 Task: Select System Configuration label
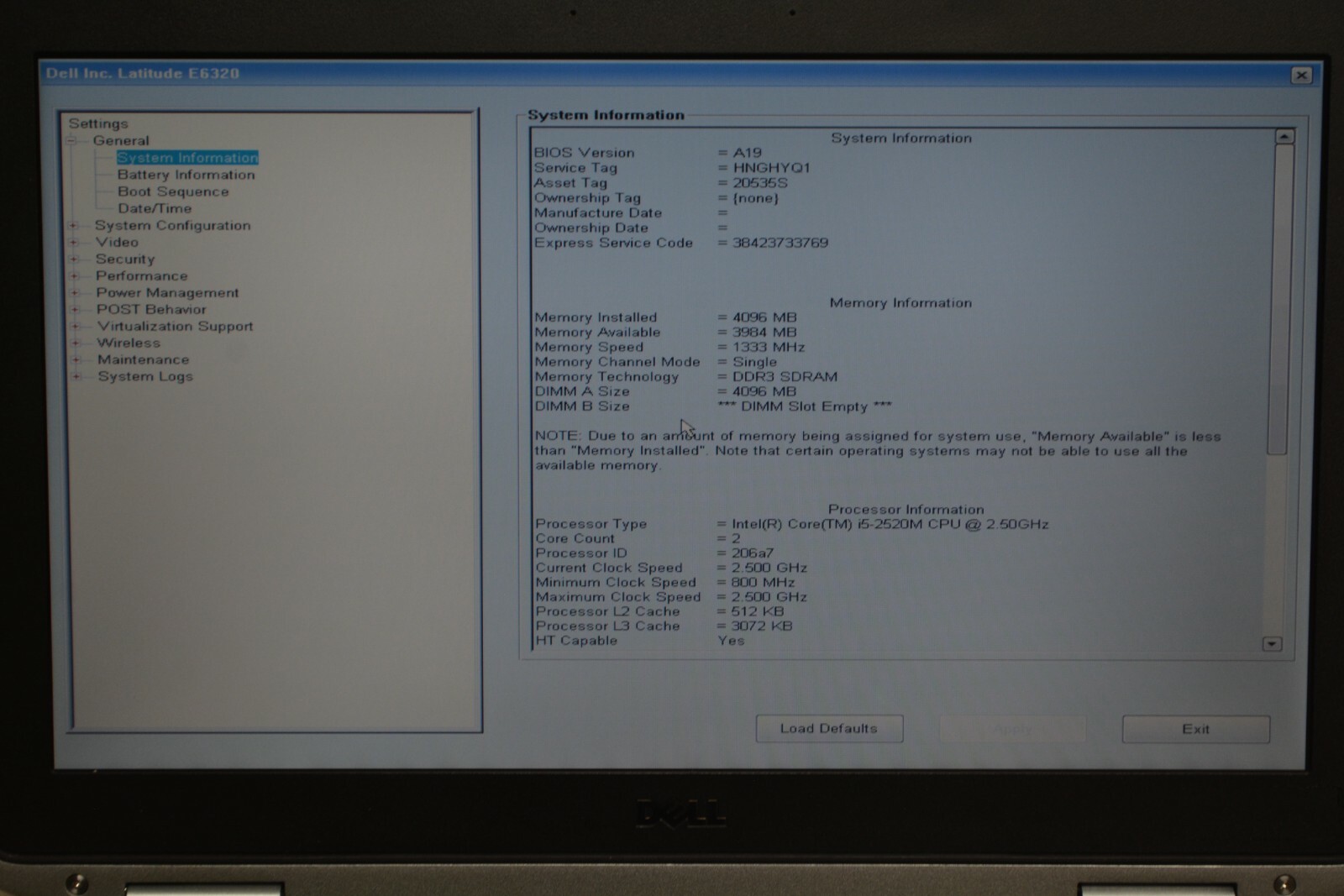coord(172,225)
